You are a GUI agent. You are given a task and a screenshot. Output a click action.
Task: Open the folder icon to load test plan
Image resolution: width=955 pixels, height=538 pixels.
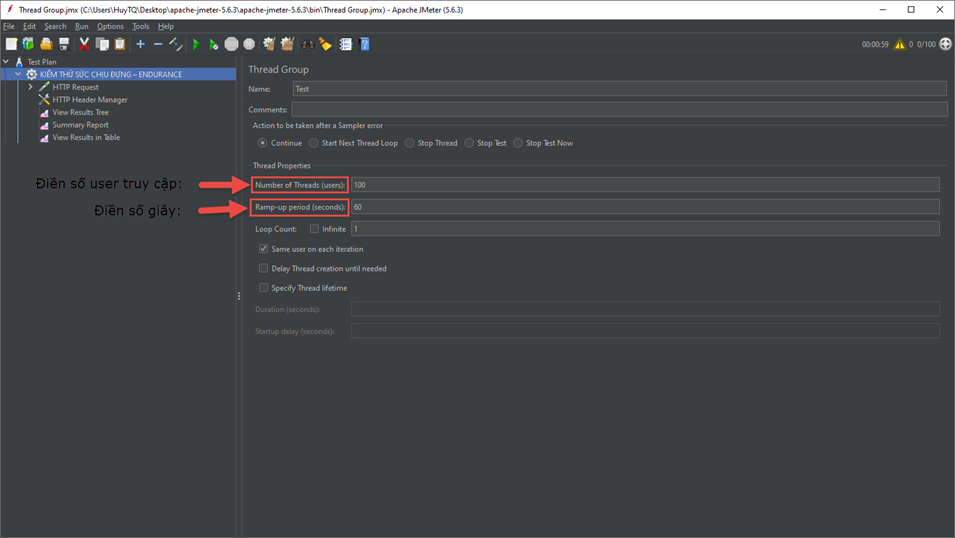point(46,44)
